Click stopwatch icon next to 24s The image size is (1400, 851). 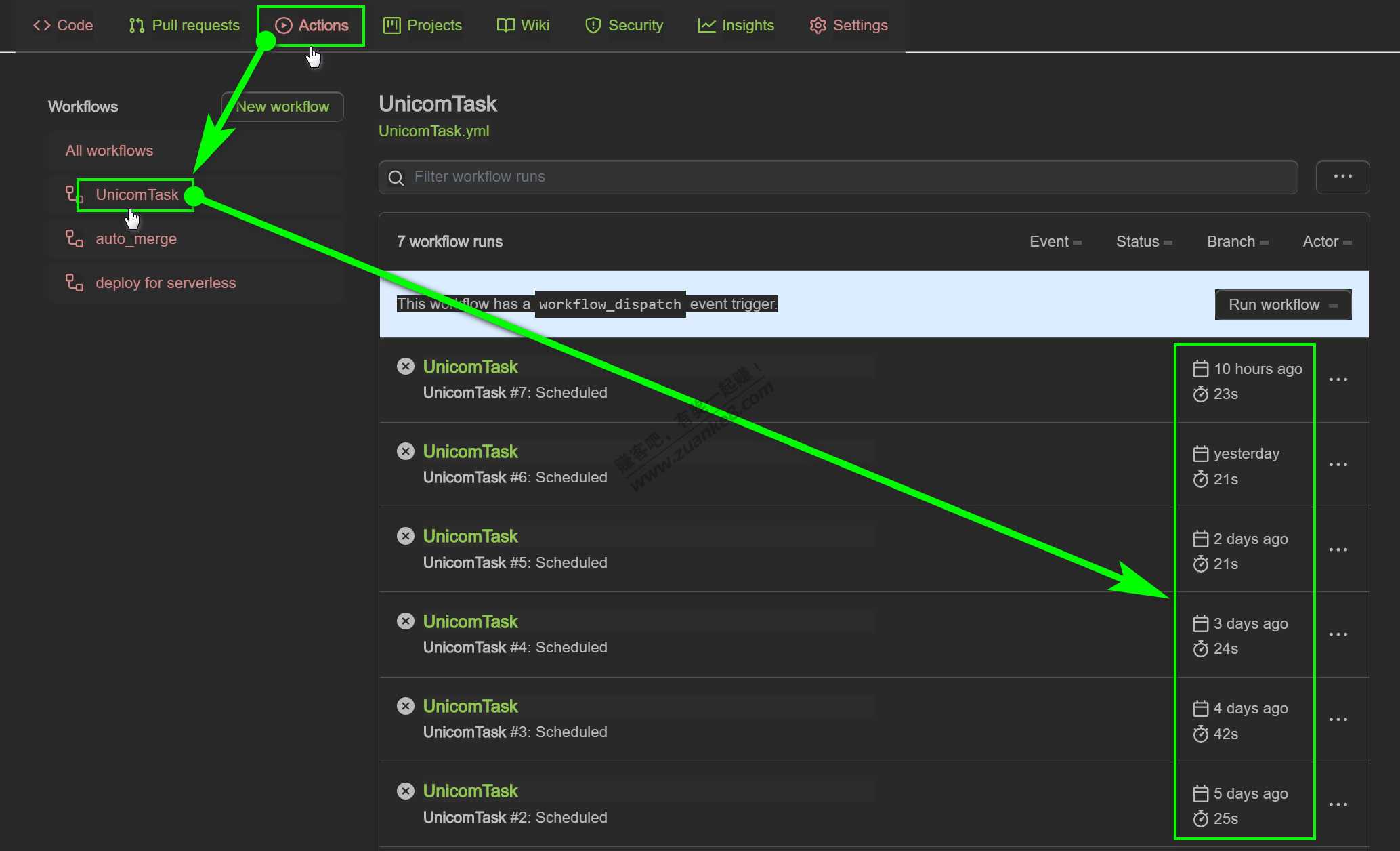(1200, 649)
